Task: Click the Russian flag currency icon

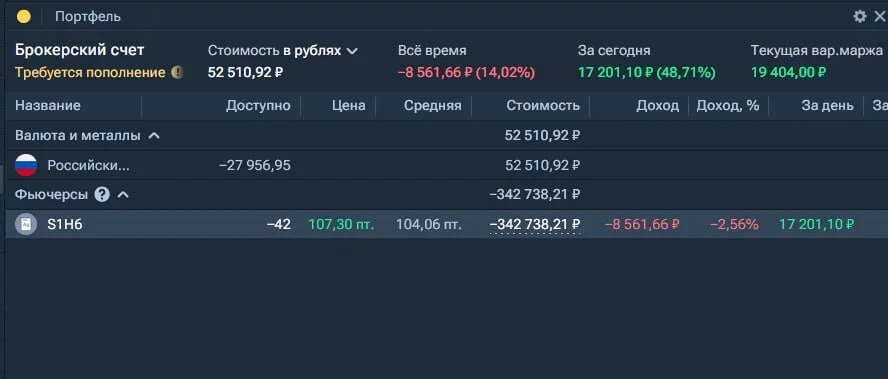Action: [26, 165]
